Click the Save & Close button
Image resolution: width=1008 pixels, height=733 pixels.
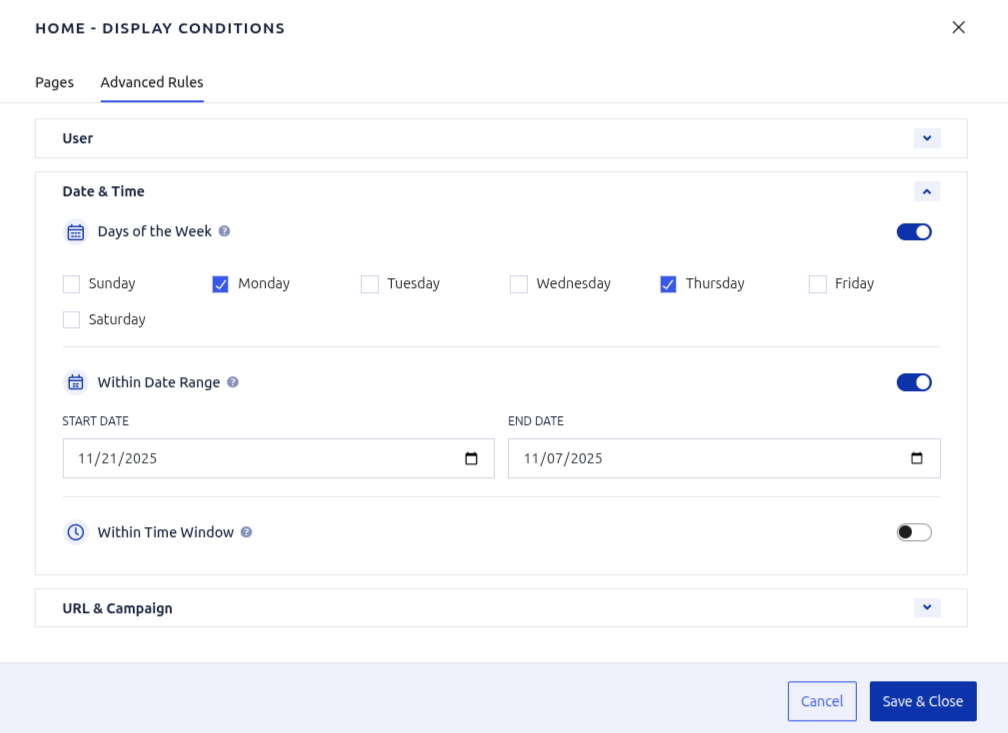coord(922,701)
